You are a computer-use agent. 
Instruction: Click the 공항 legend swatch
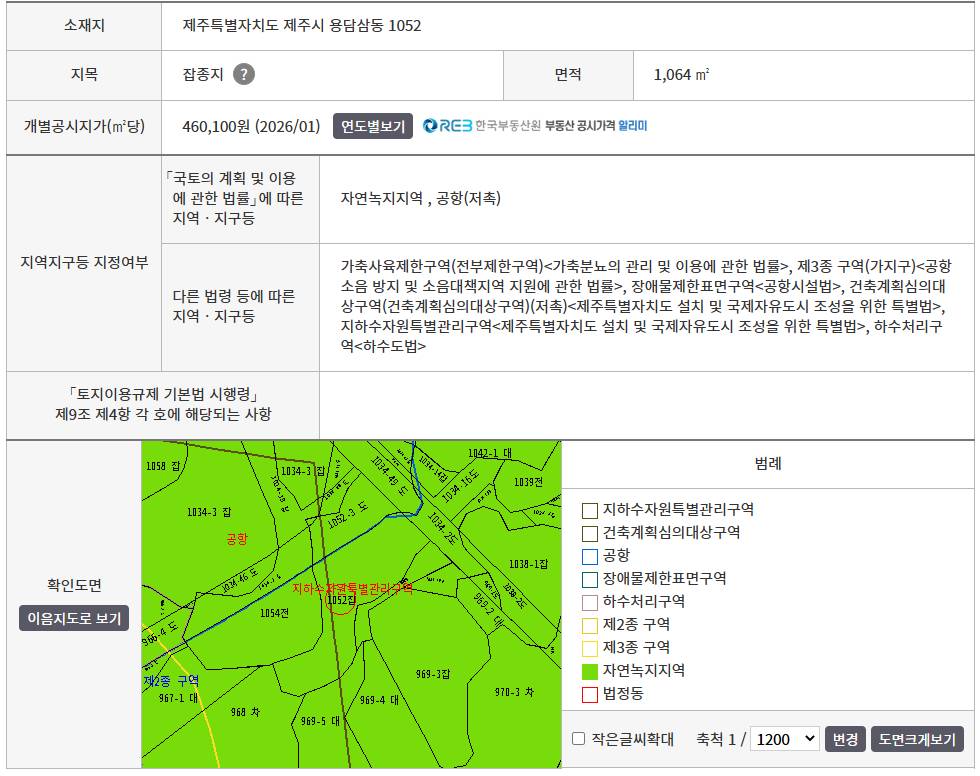coord(590,556)
